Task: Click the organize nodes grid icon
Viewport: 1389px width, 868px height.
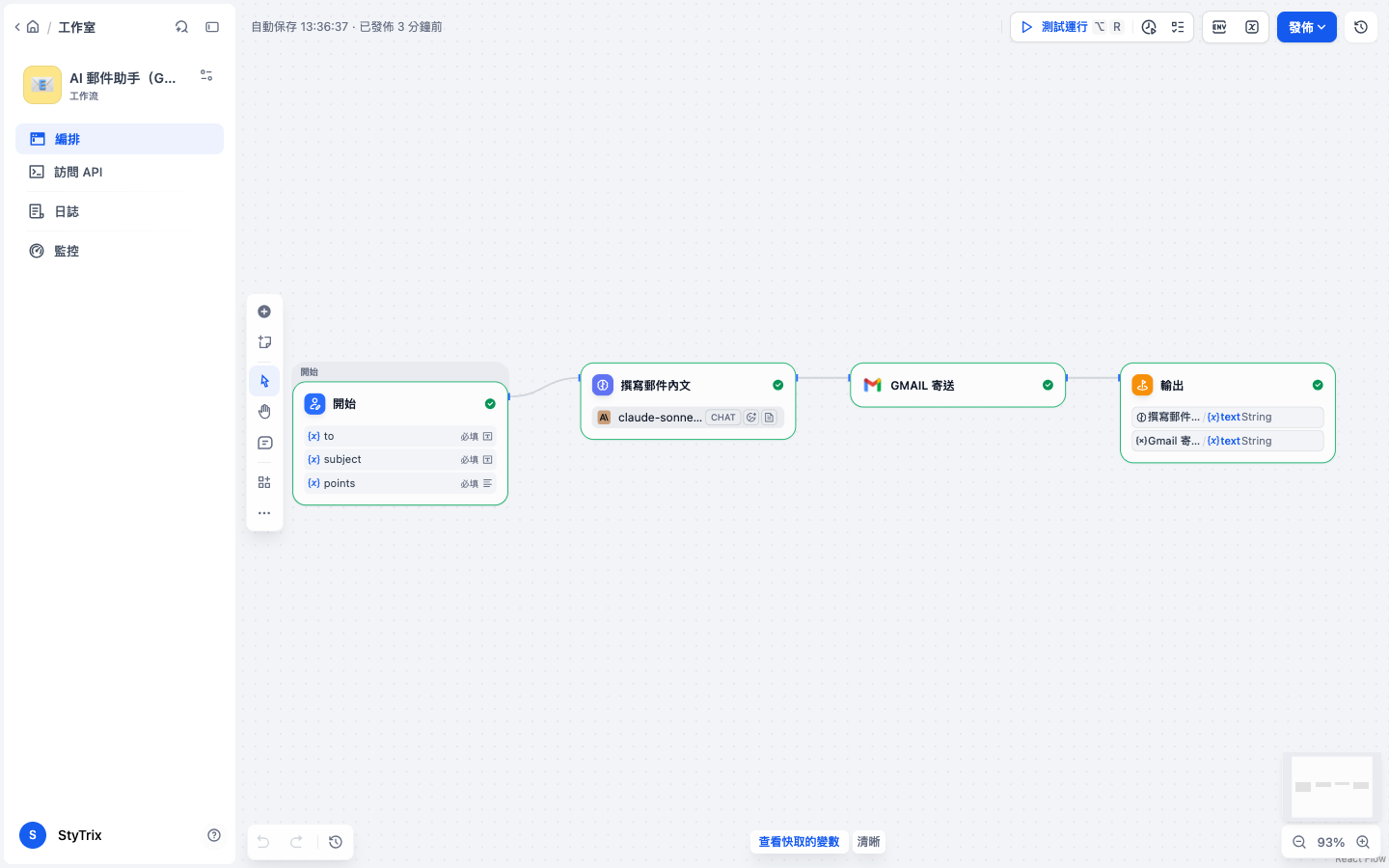Action: point(264,482)
